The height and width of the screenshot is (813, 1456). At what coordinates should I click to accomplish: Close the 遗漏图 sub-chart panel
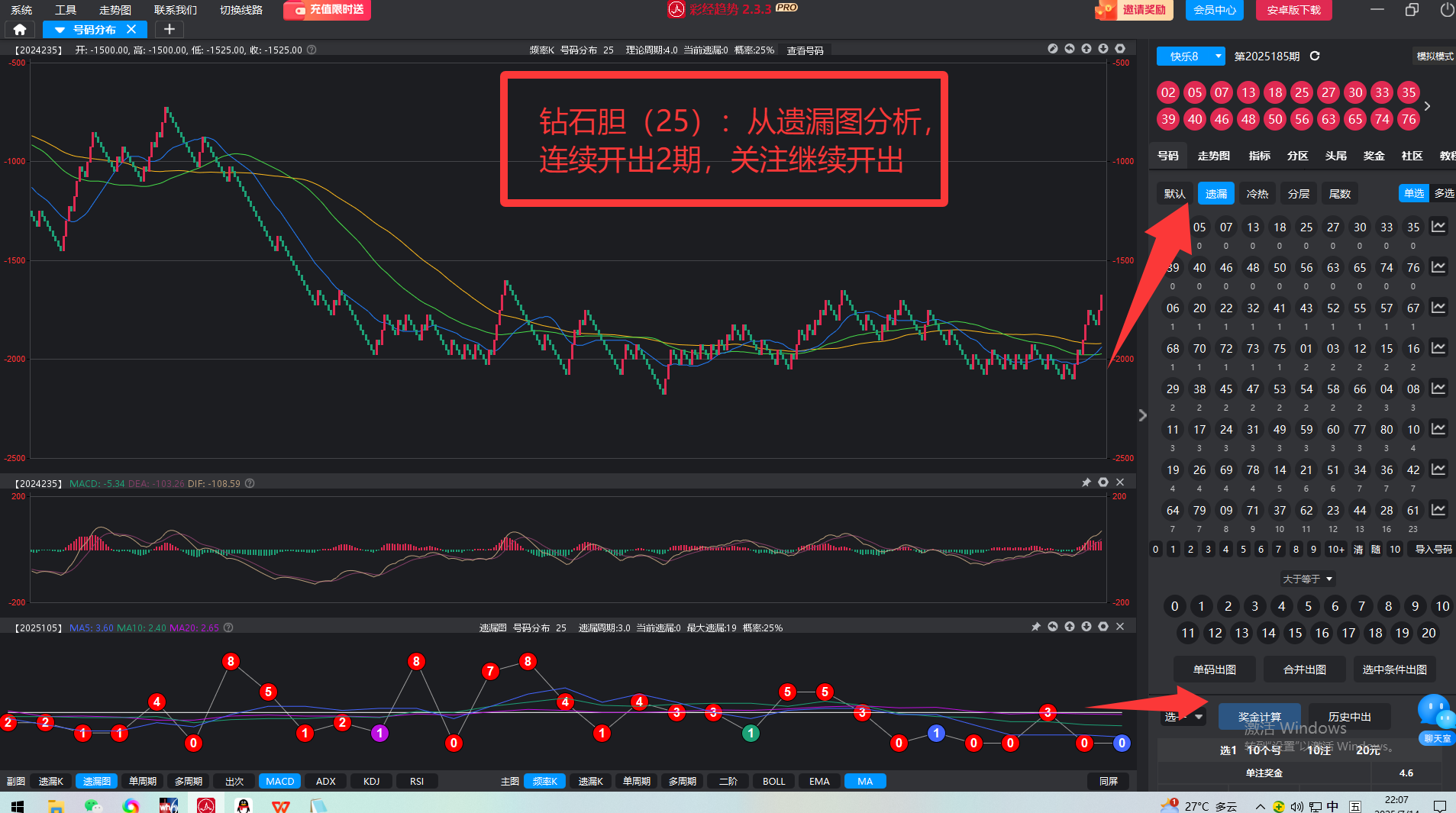pos(1120,627)
